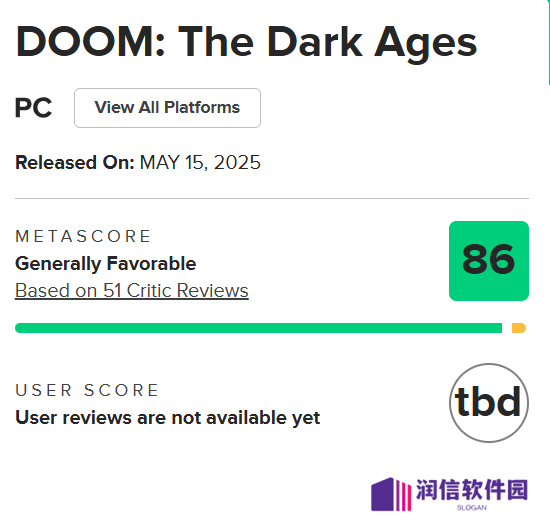Click the Generally Favorable label
The width and height of the screenshot is (550, 519).
click(x=106, y=264)
